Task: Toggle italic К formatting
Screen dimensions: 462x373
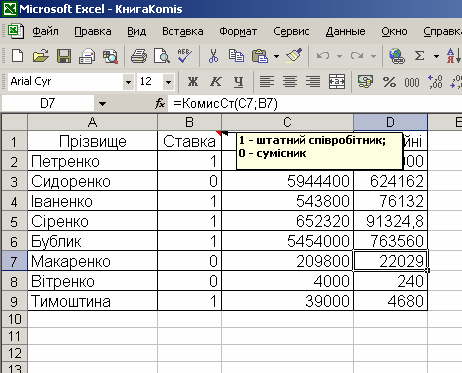Action: 216,81
